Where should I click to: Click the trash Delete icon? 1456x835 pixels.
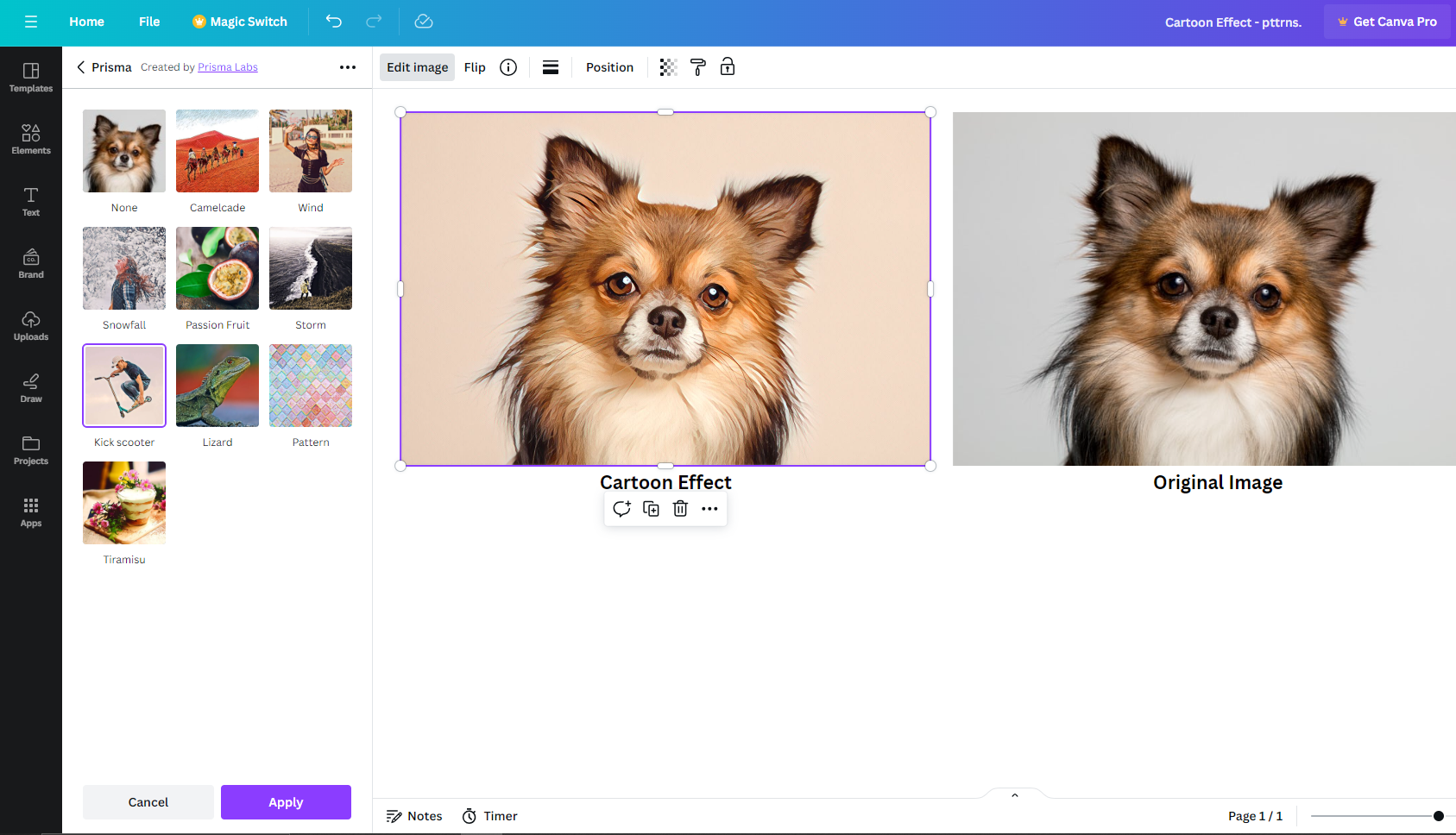[x=680, y=509]
